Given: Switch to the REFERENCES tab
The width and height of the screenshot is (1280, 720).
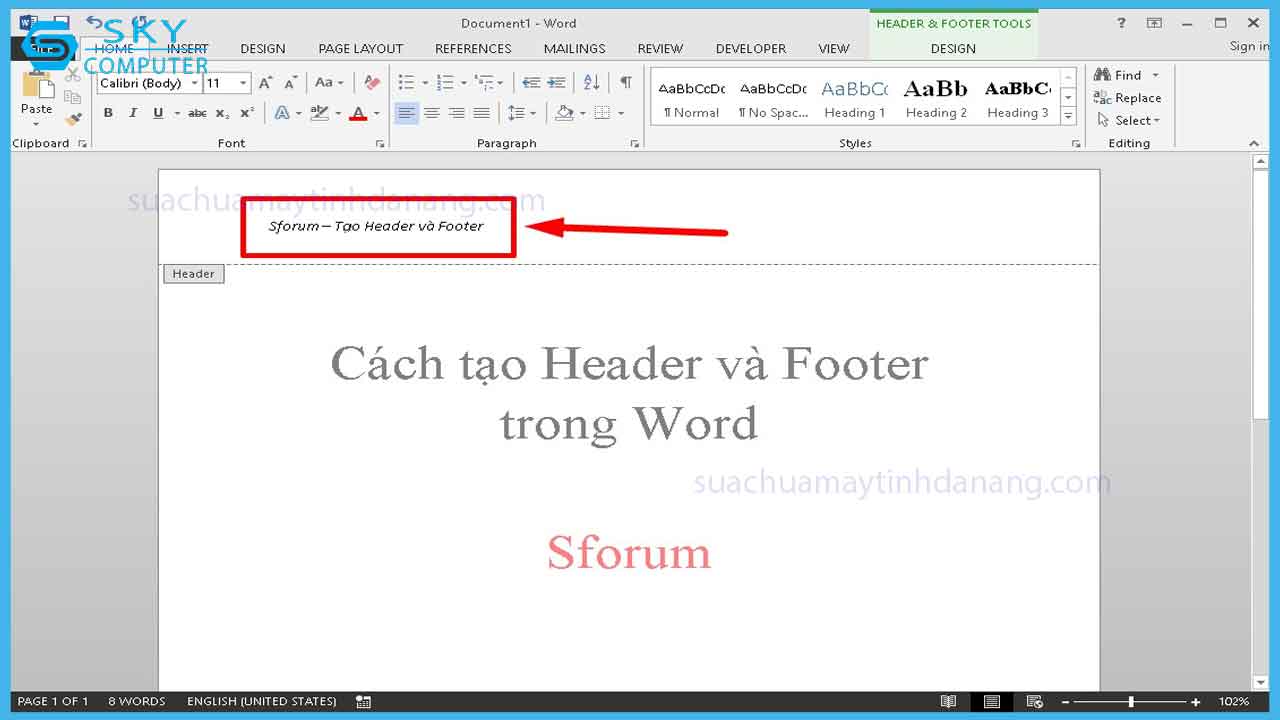Looking at the screenshot, I should (473, 48).
